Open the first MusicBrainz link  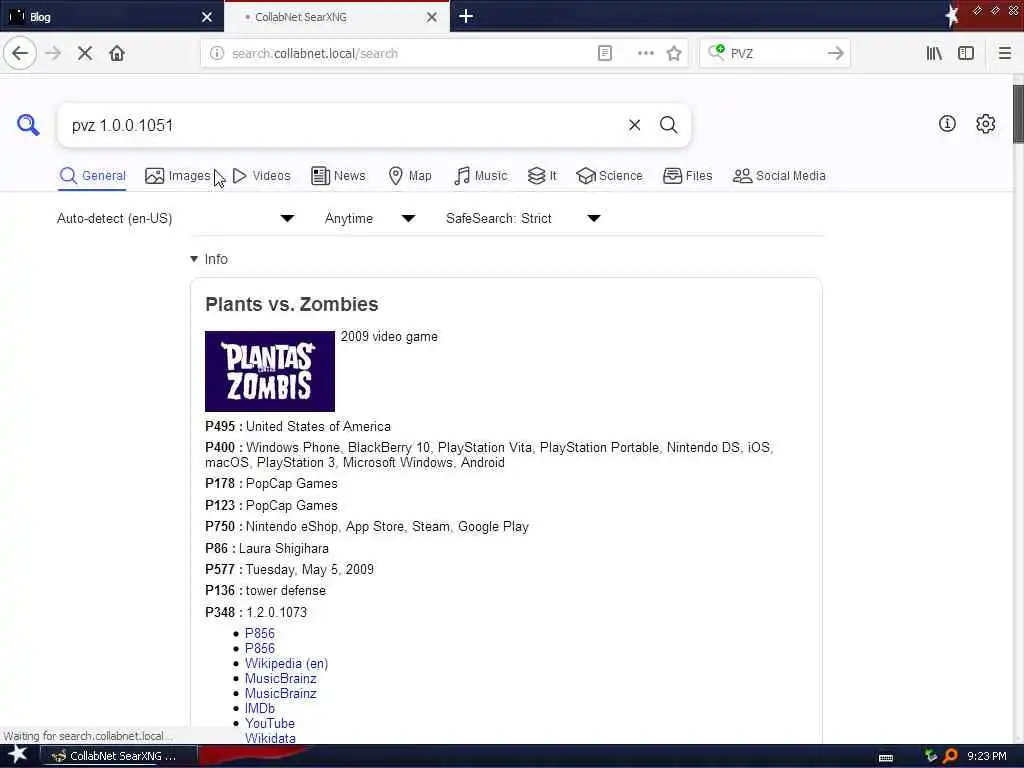(280, 678)
